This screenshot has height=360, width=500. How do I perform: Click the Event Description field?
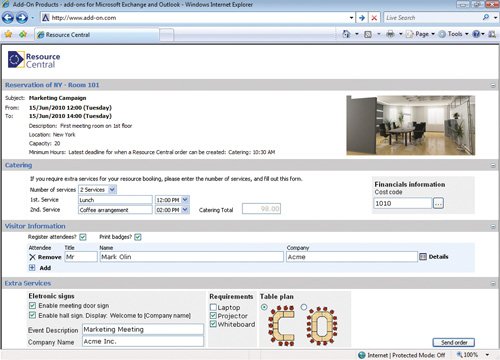(x=143, y=329)
